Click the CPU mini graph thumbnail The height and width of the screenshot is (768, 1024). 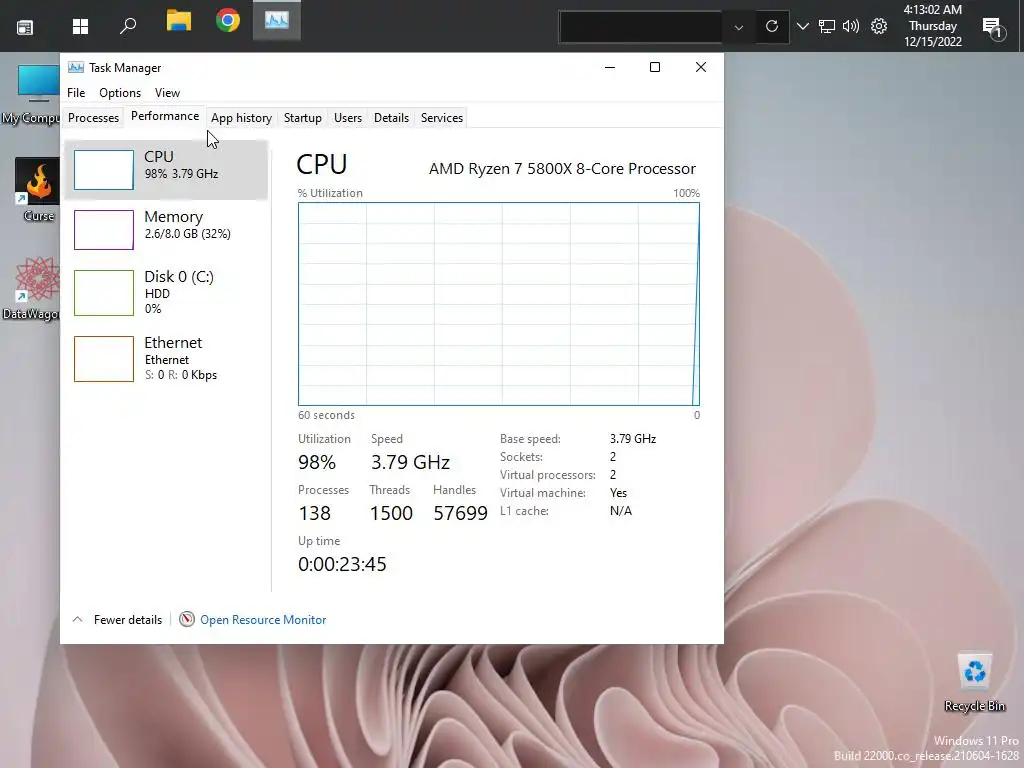coord(104,170)
